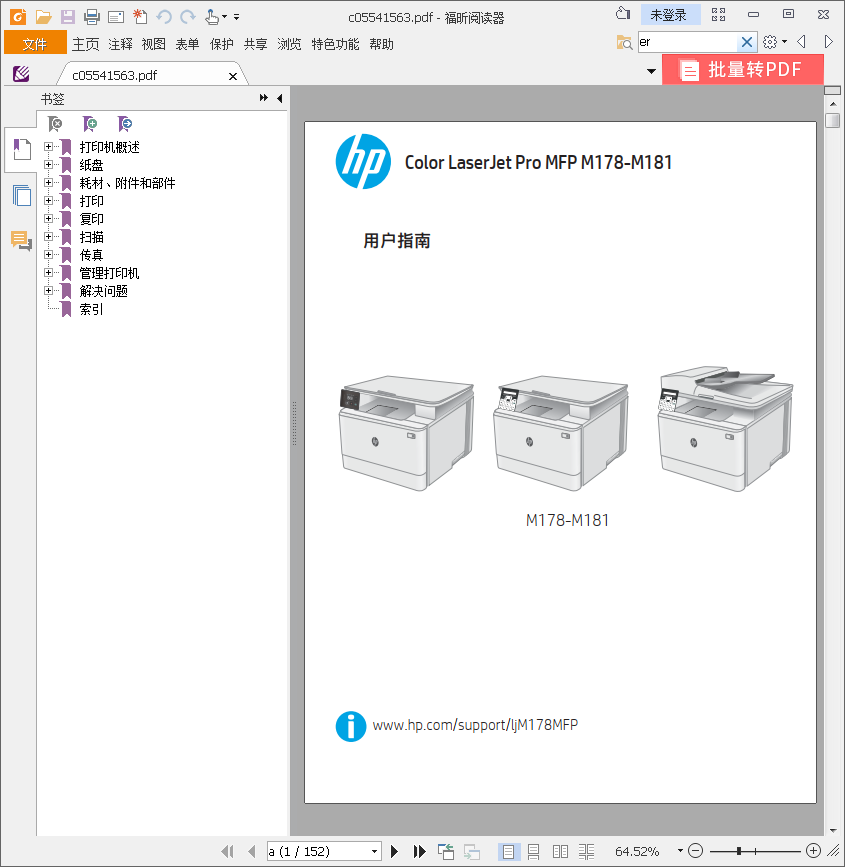The image size is (845, 867).
Task: Open the page thumbnails sidebar panel
Action: (x=22, y=196)
